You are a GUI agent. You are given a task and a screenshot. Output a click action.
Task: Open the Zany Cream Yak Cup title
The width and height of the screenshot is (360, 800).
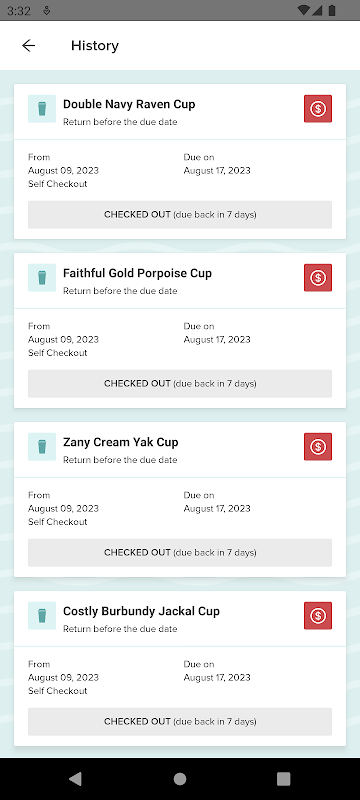point(121,442)
